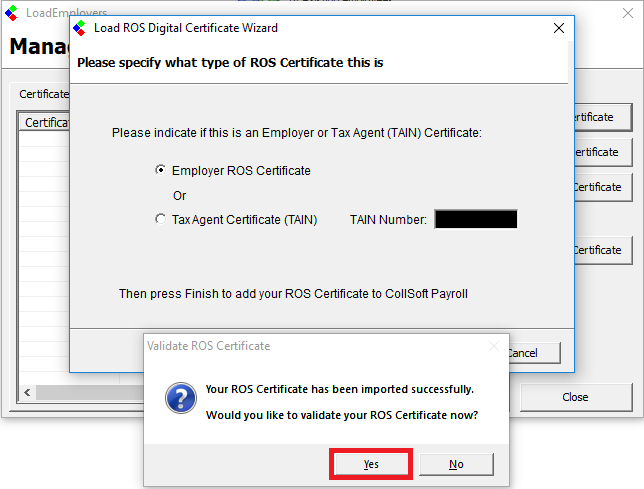Select the Employer ROS Certificate option

tap(161, 171)
